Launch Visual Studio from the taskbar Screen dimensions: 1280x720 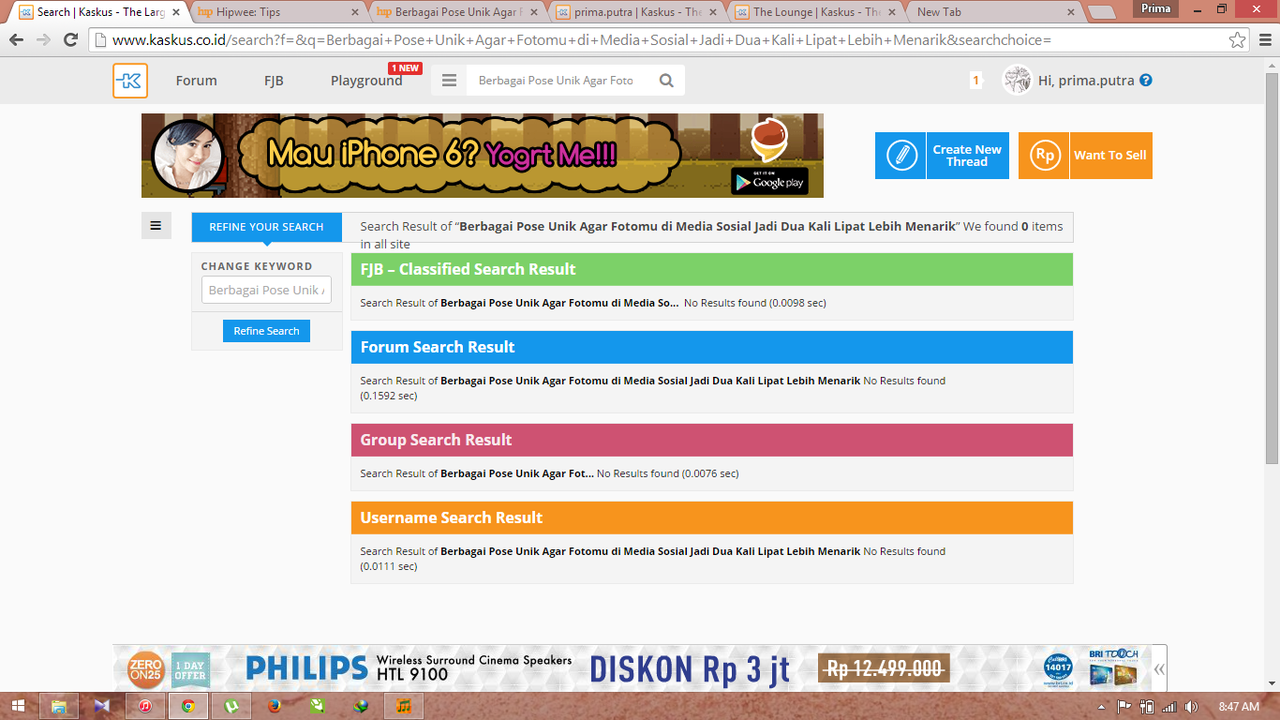tap(101, 706)
